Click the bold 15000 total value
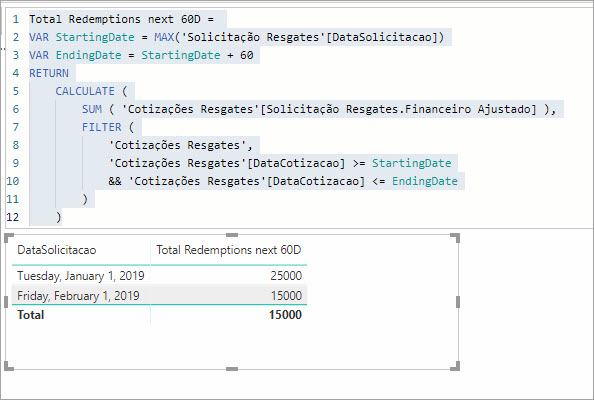594x400 pixels. click(x=285, y=315)
